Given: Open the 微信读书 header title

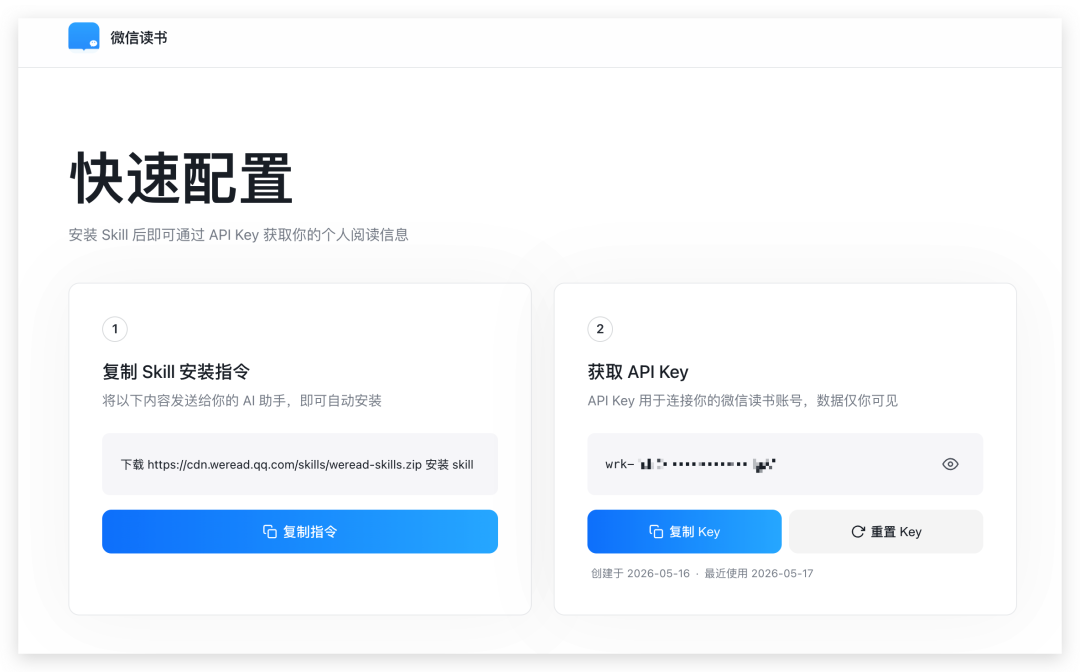Looking at the screenshot, I should click(x=138, y=38).
